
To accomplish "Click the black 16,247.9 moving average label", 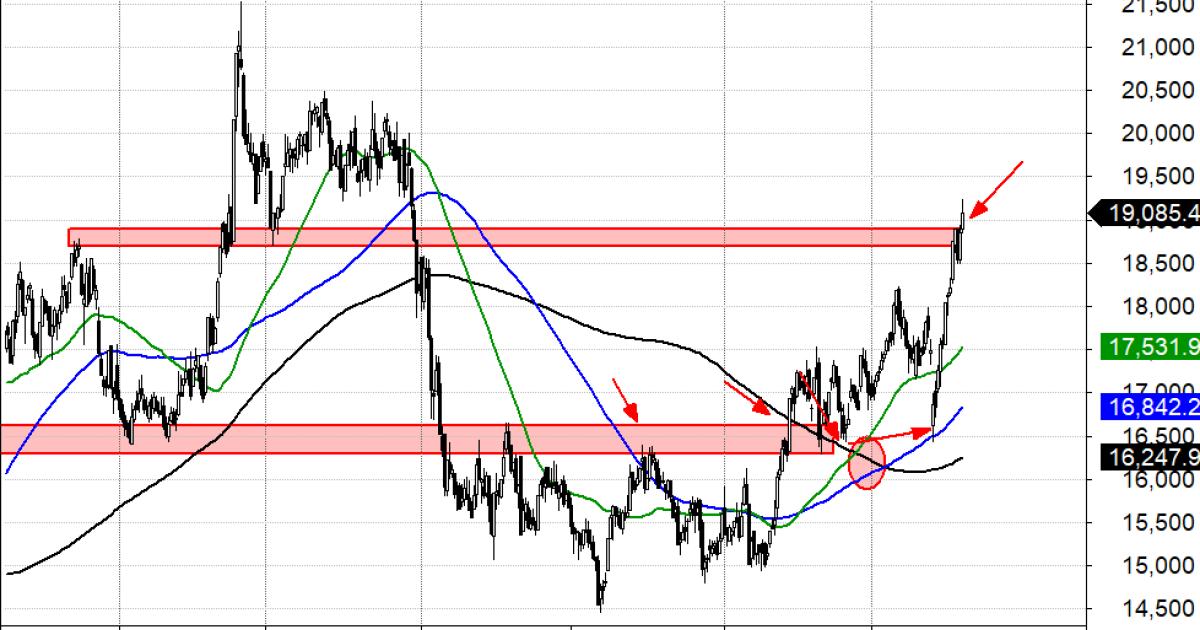I will 1148,457.
